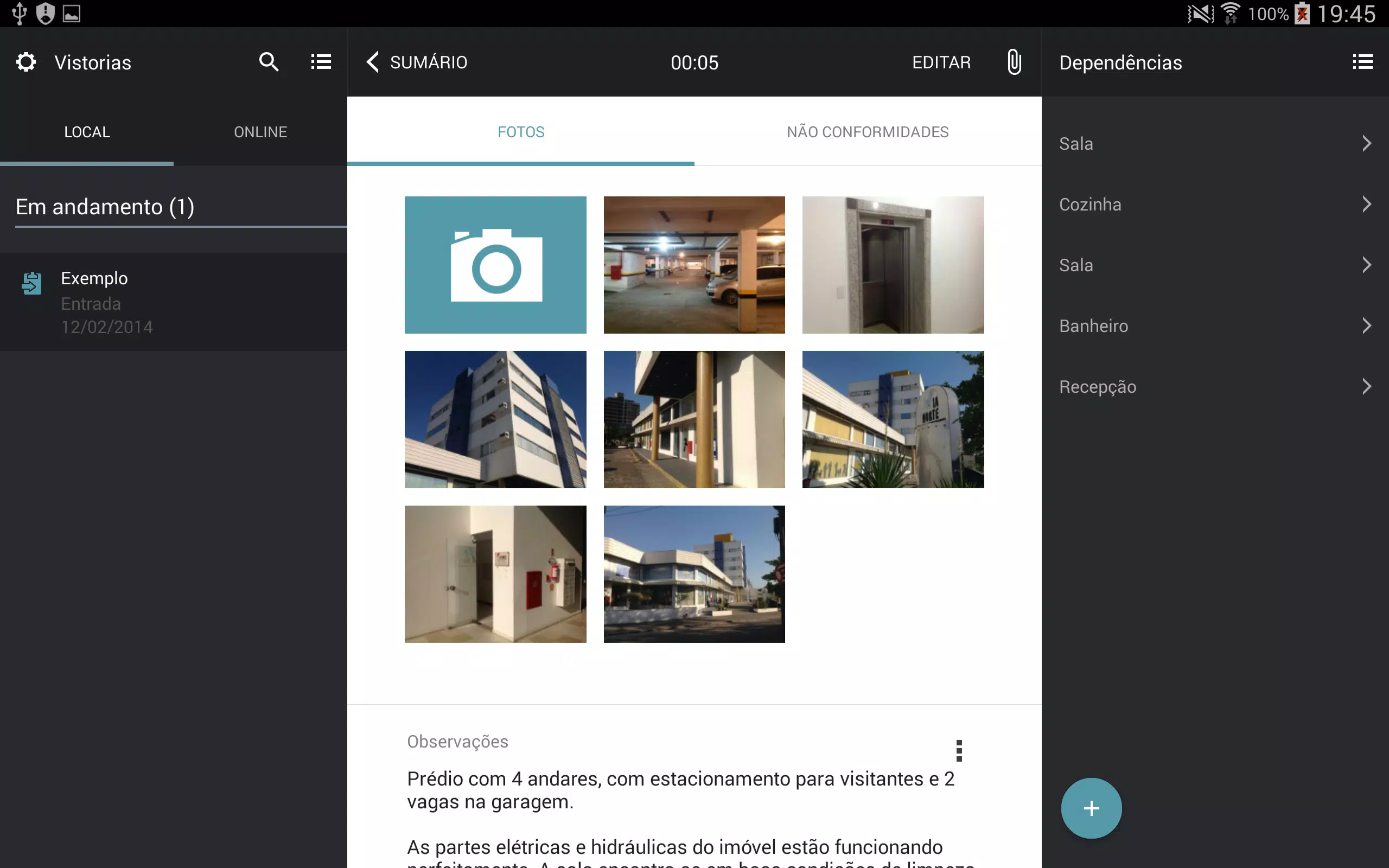
Task: Tap the camera tile to add photo
Action: [495, 265]
